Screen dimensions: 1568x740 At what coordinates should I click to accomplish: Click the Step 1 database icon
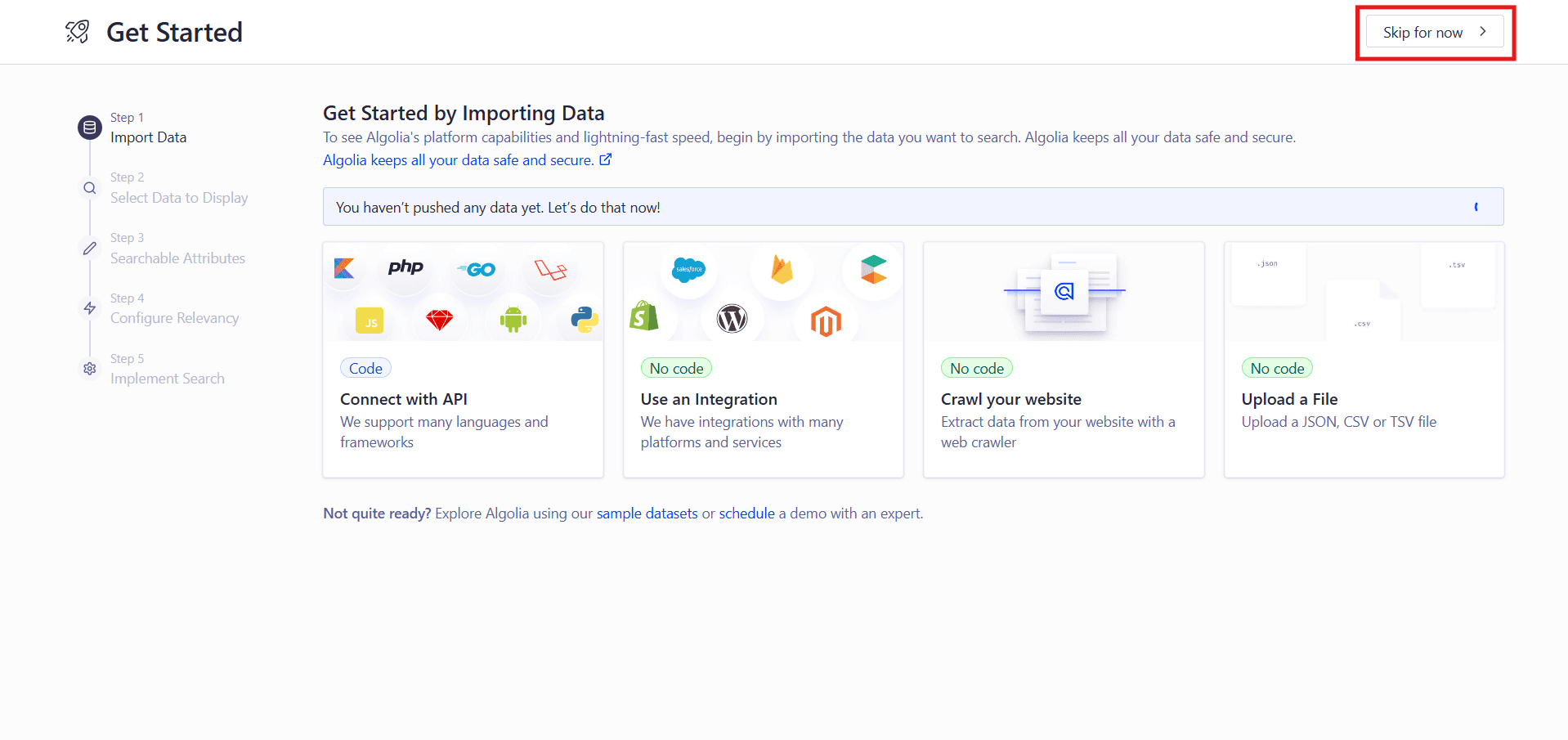pos(89,127)
